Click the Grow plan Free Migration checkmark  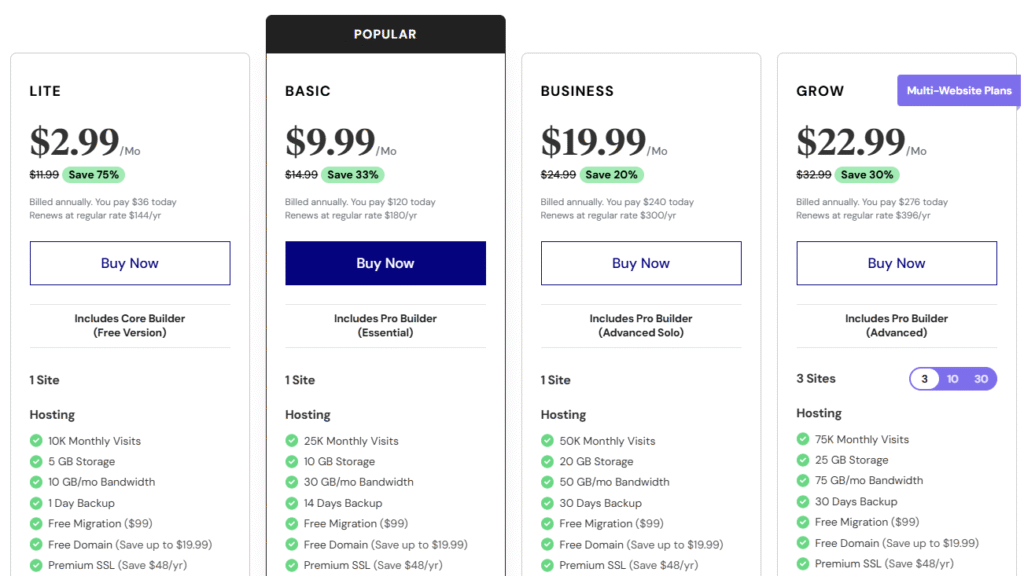pos(803,522)
